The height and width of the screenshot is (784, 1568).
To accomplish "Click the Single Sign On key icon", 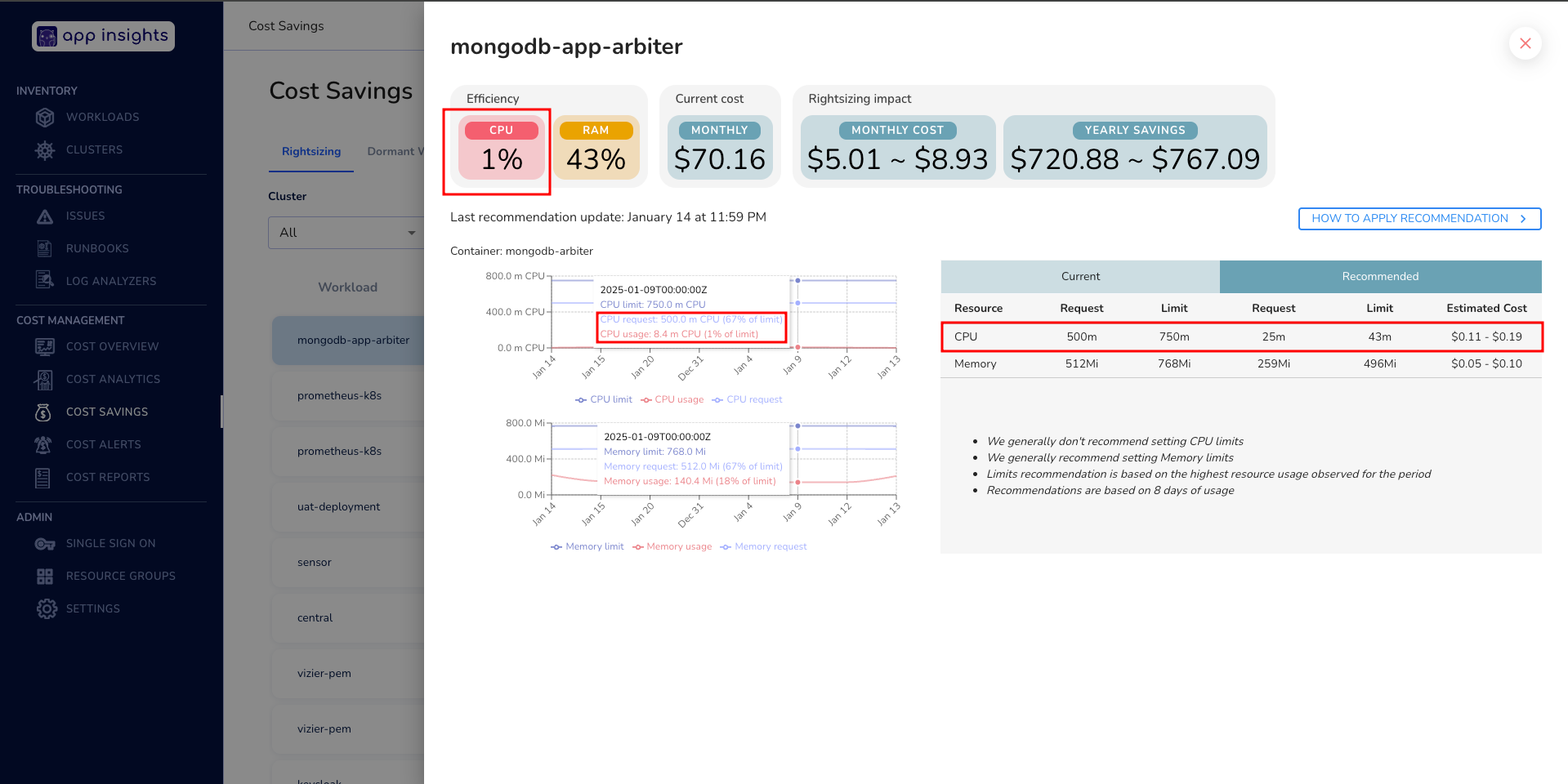I will click(x=45, y=544).
